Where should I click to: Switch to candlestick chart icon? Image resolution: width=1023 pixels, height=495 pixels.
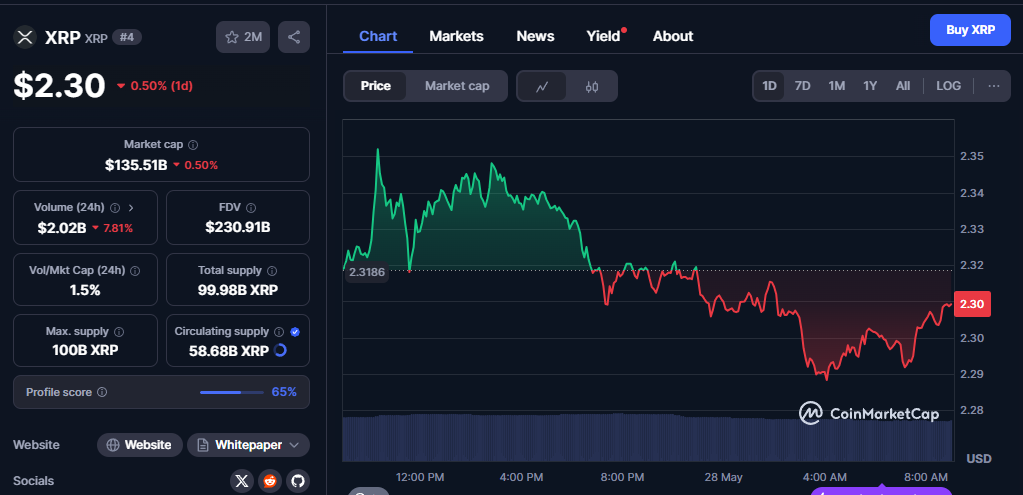[592, 86]
